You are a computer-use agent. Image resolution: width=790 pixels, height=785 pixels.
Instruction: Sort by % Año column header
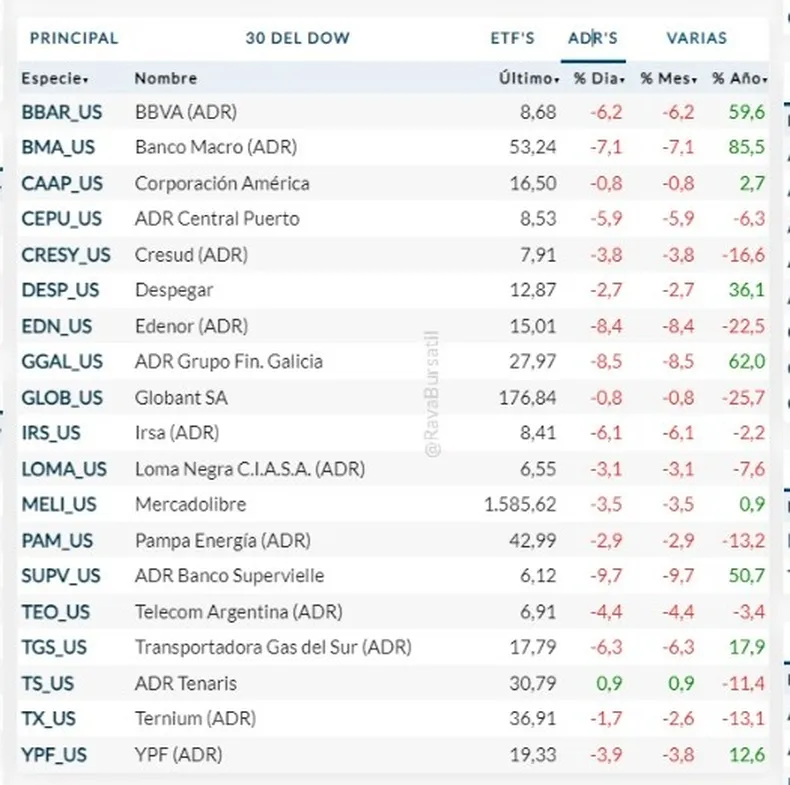[740, 78]
